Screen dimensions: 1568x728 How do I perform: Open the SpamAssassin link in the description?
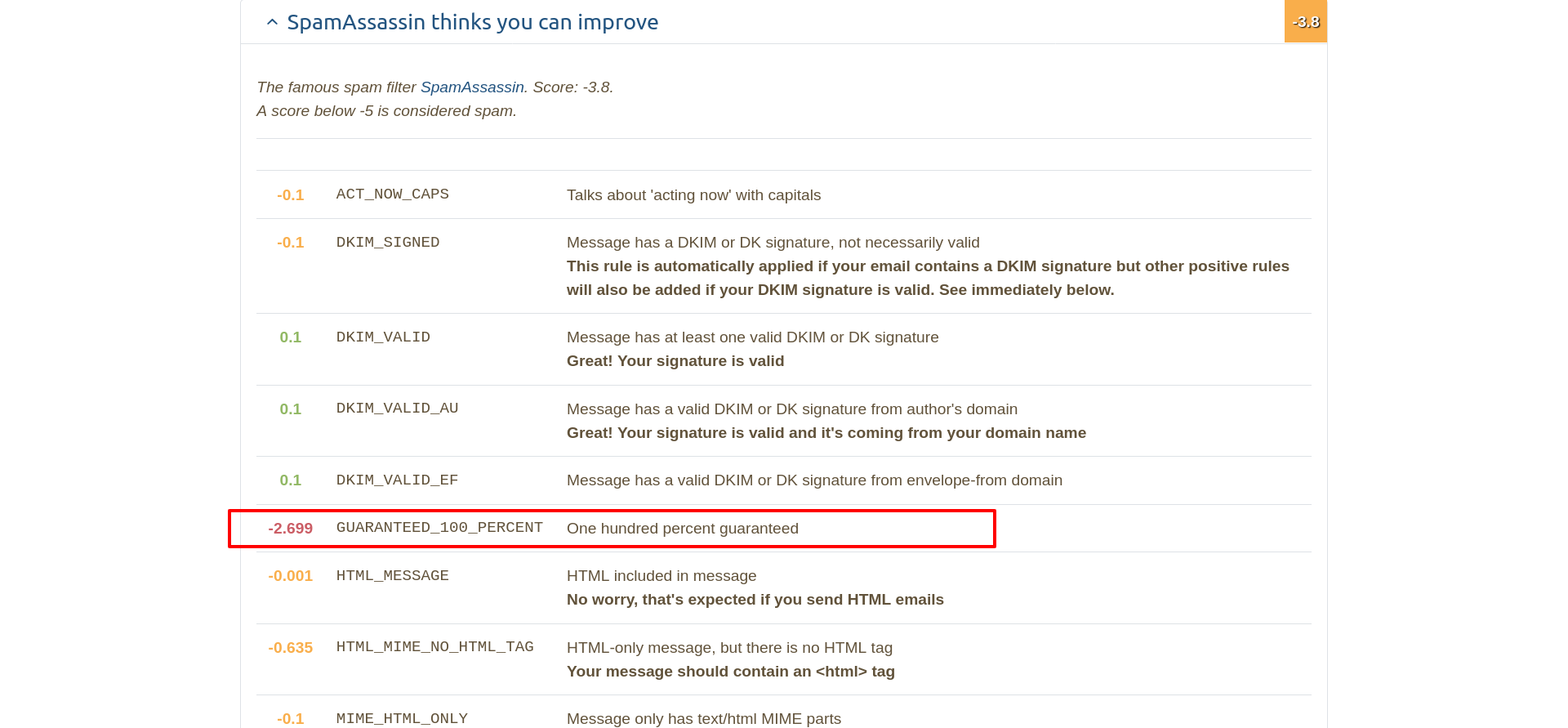(472, 87)
